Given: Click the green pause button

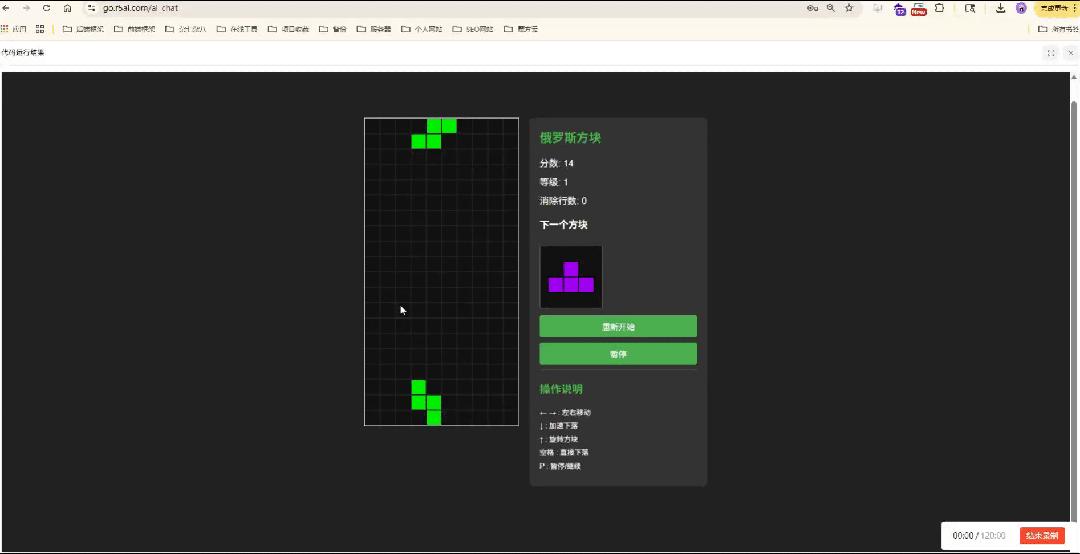Looking at the screenshot, I should tap(618, 353).
